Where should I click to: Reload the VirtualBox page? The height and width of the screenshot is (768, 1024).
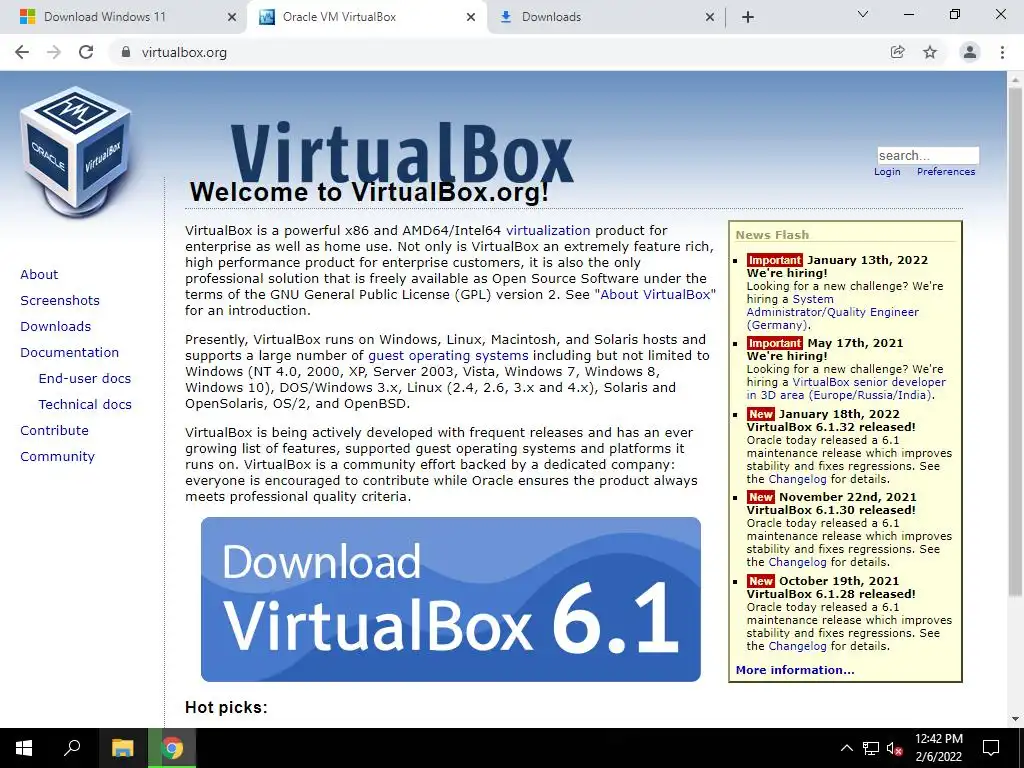point(86,52)
